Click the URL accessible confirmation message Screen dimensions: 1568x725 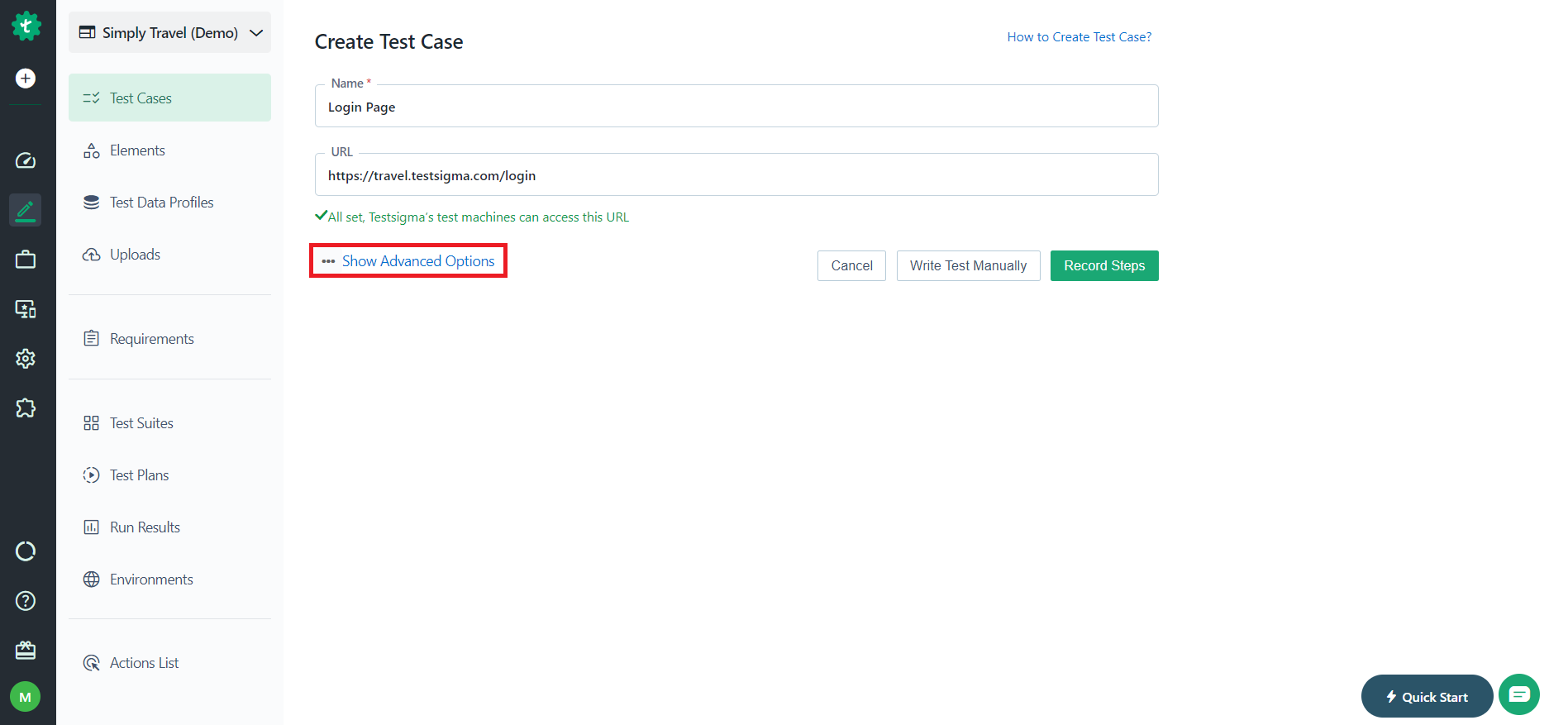tap(472, 217)
